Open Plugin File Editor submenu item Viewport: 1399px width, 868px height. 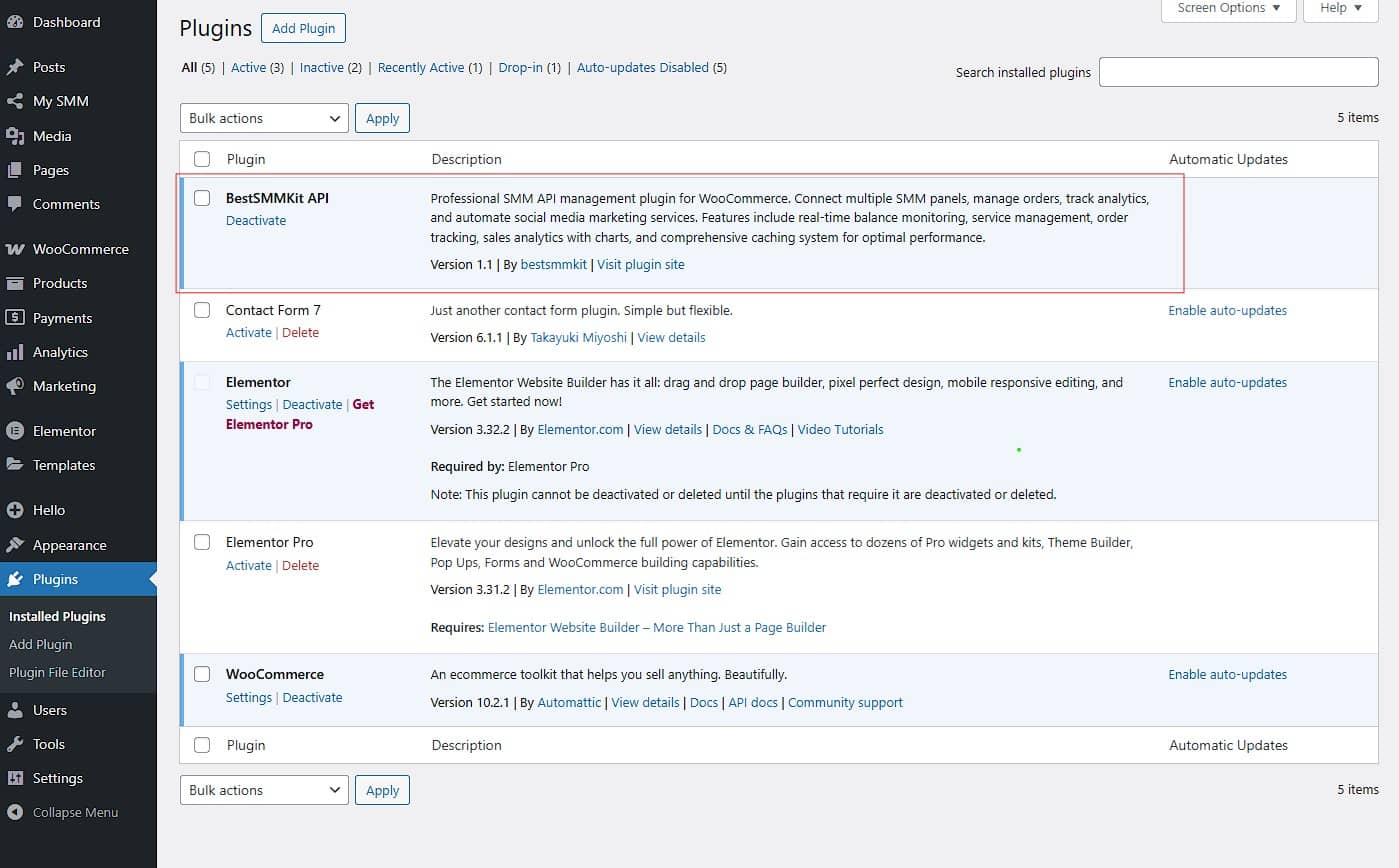(57, 672)
